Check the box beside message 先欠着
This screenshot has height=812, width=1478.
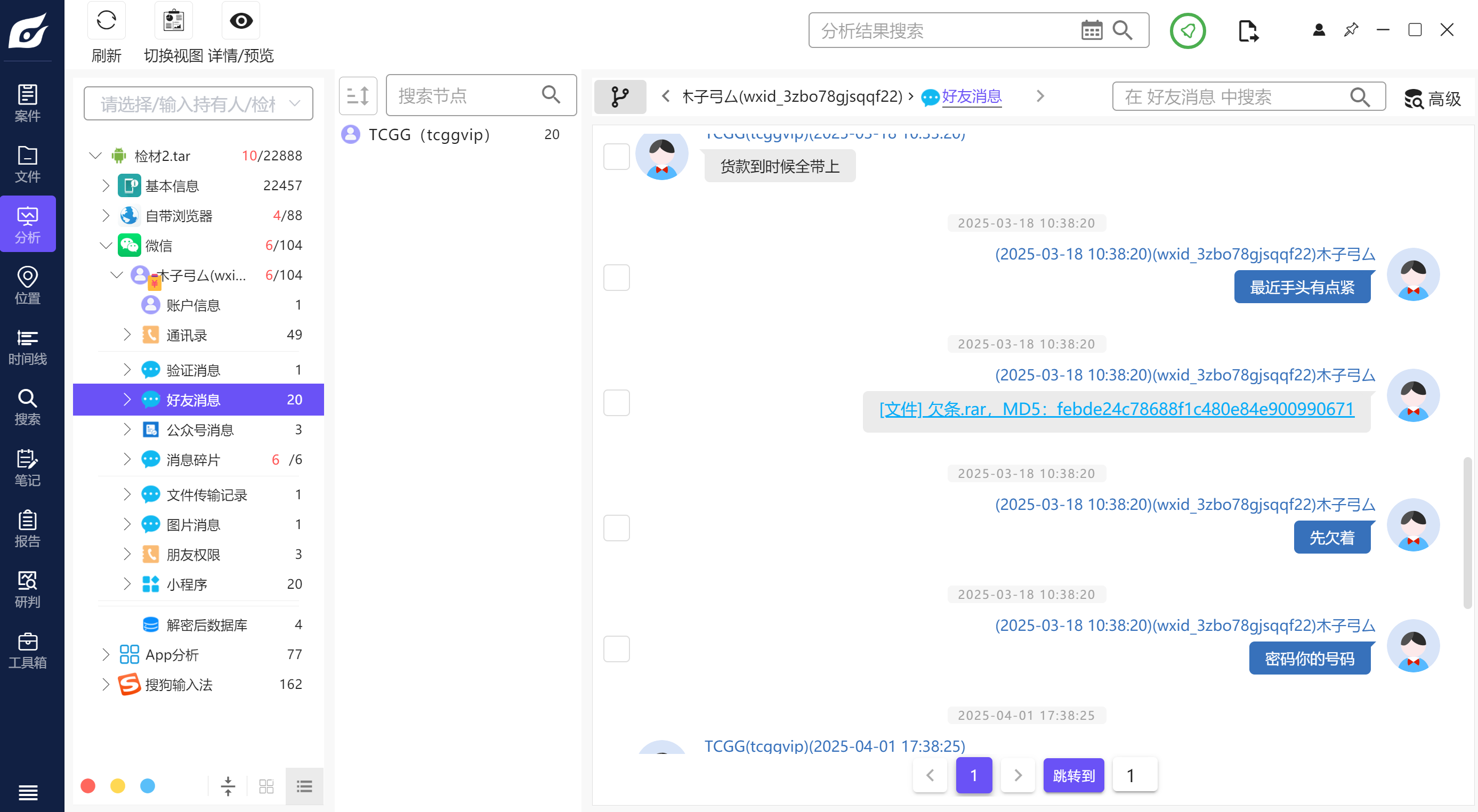point(616,527)
